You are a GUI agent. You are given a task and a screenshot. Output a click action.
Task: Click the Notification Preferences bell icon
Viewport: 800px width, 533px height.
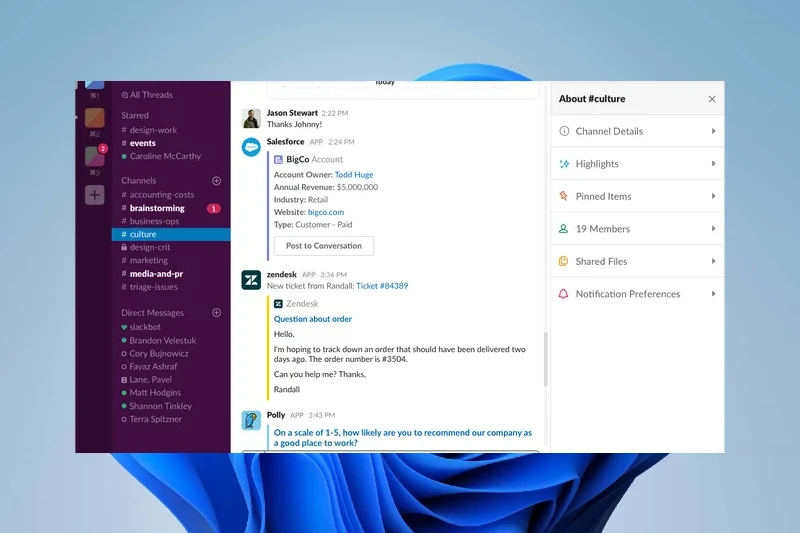564,294
